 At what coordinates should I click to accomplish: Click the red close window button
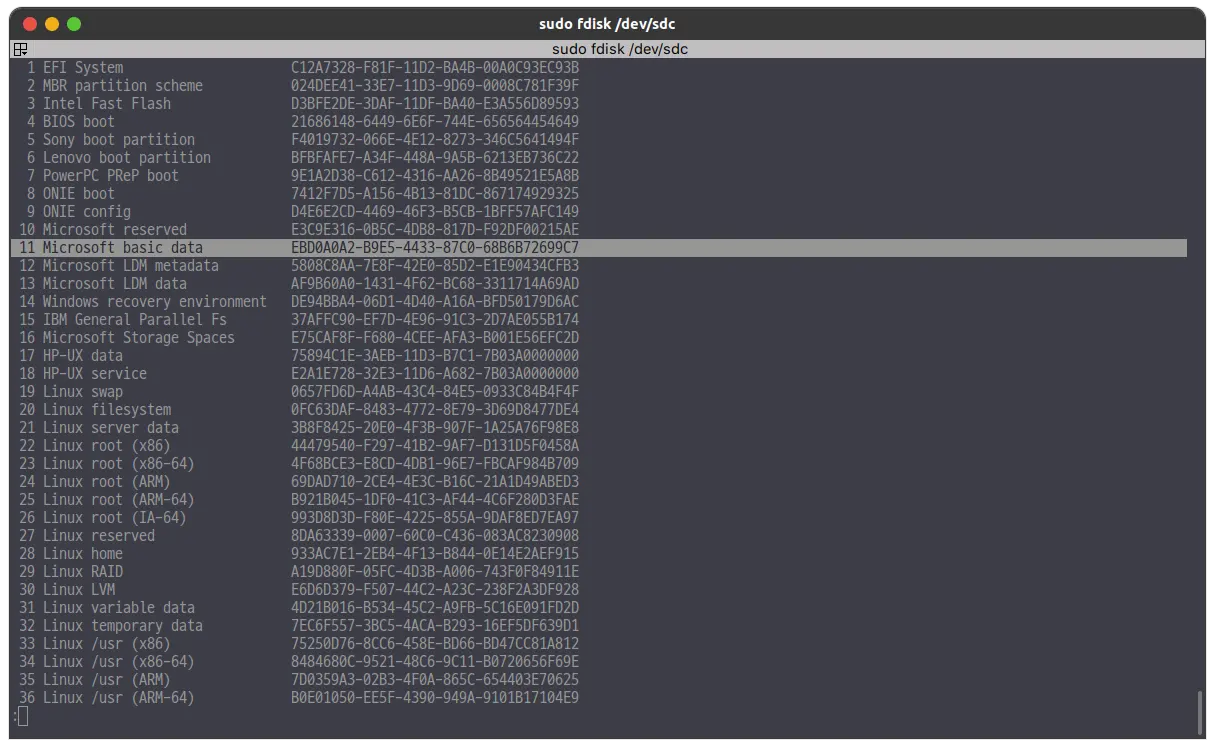tap(30, 24)
